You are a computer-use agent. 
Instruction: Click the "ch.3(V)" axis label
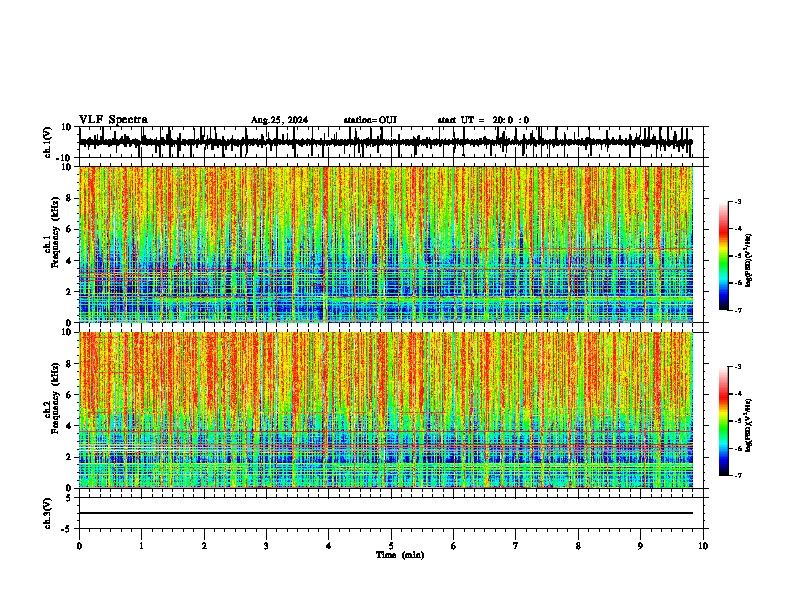pos(48,513)
